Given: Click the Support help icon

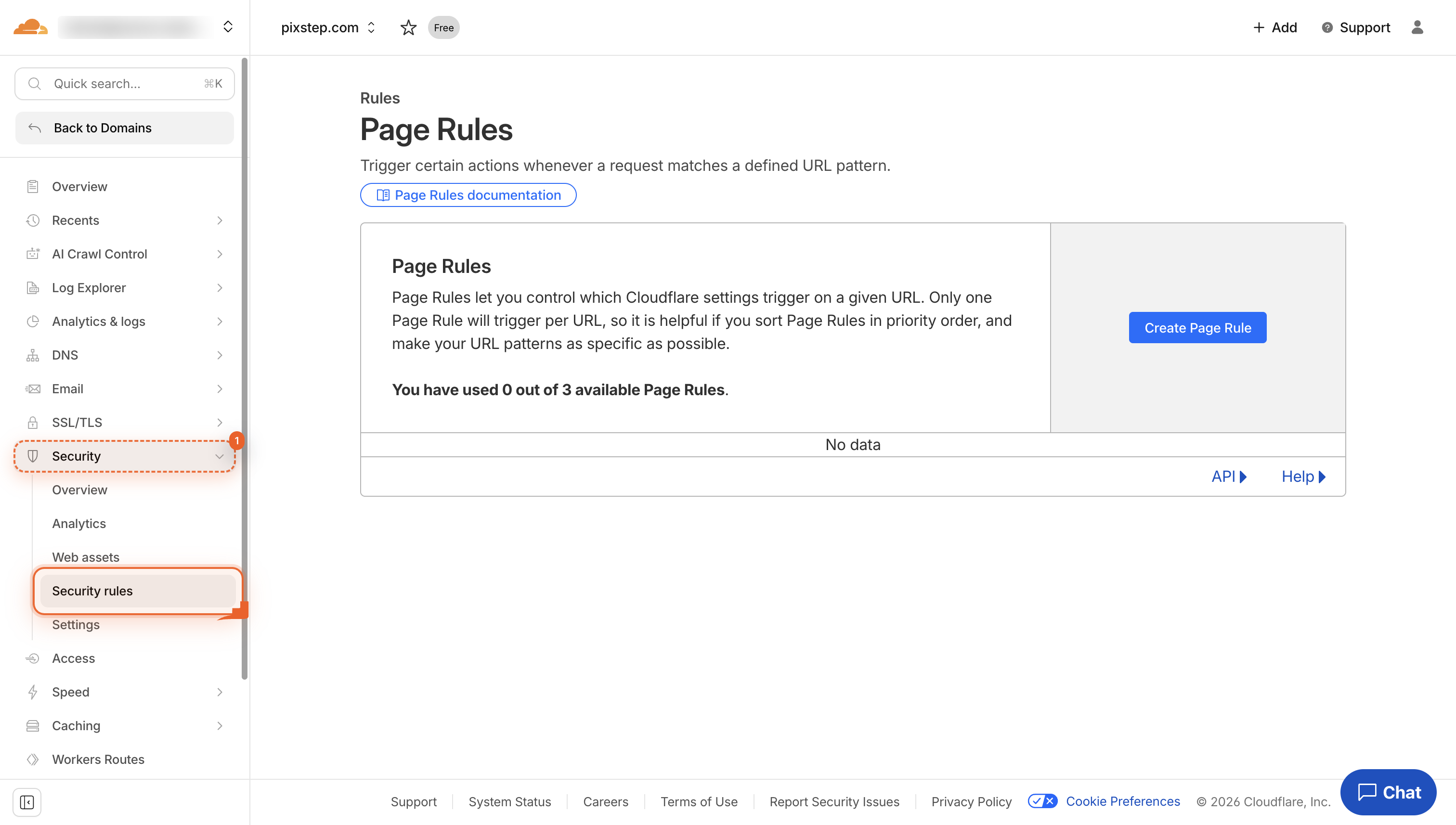Looking at the screenshot, I should (1327, 27).
